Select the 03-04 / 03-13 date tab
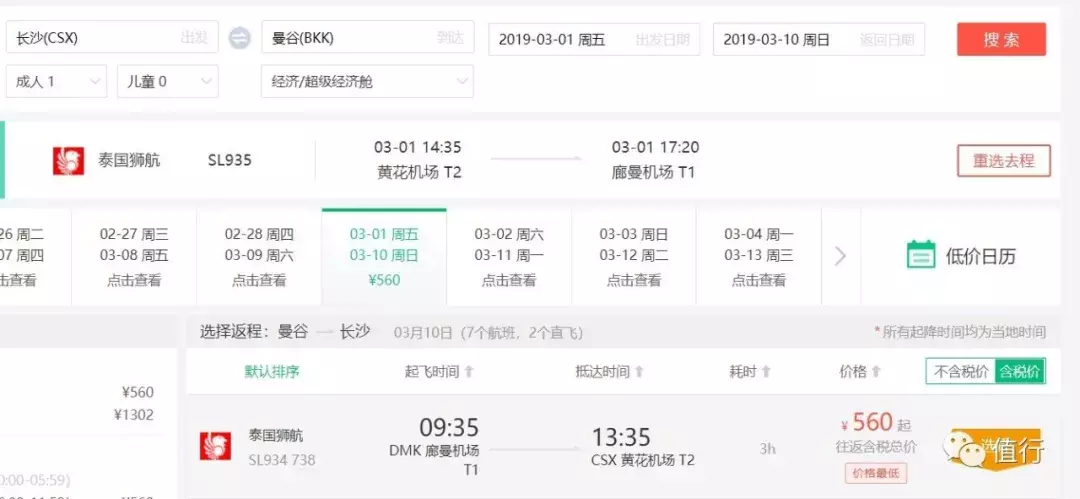 [758, 257]
